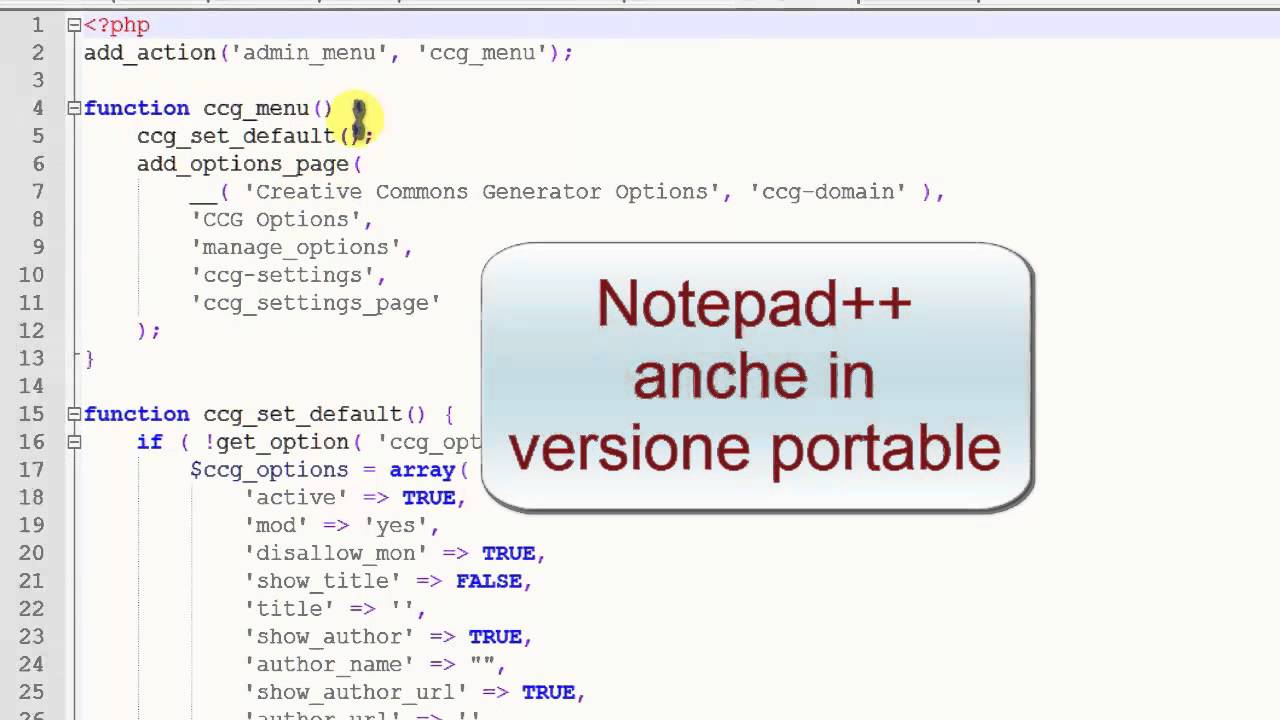This screenshot has width=1280, height=720.
Task: Collapse the fold marker beside the <?php tag
Action: click(x=74, y=25)
